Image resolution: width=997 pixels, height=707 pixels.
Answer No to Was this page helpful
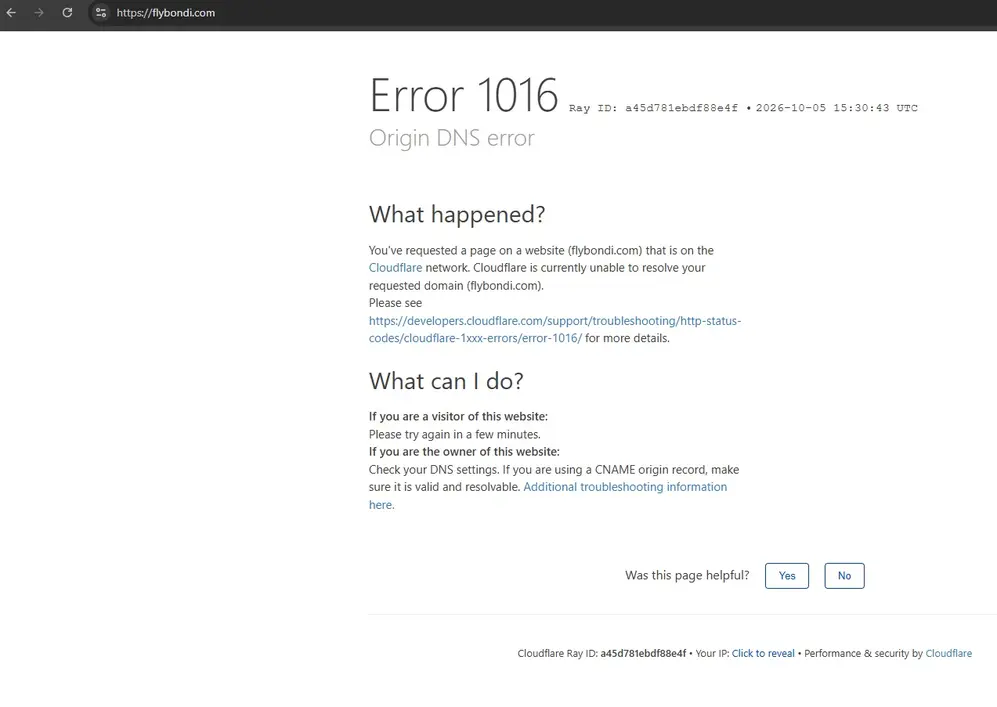point(844,576)
